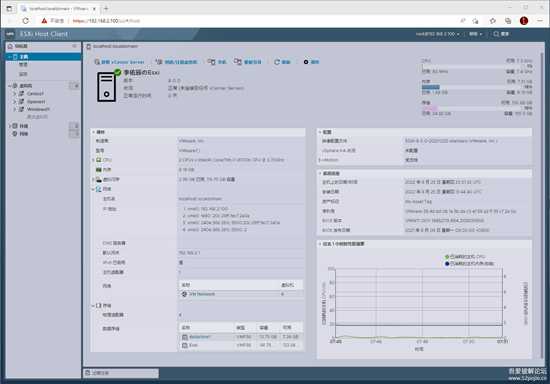The image size is (550, 384).
Task: Click the Reboot toolbar button
Action: pyautogui.click(x=248, y=62)
